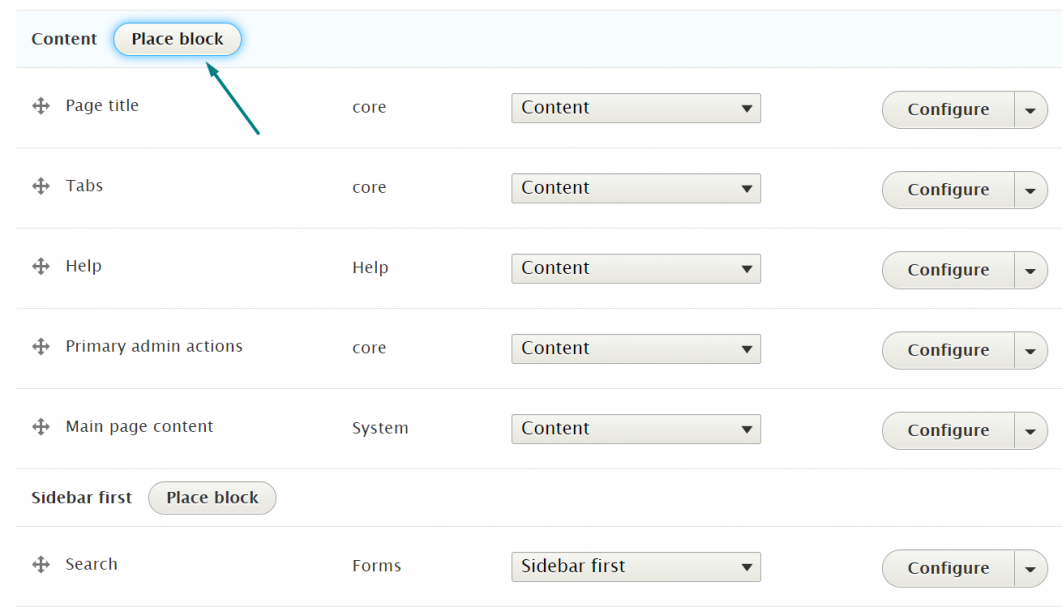
Task: Grab the drag handle for the Search block
Action: click(x=40, y=564)
